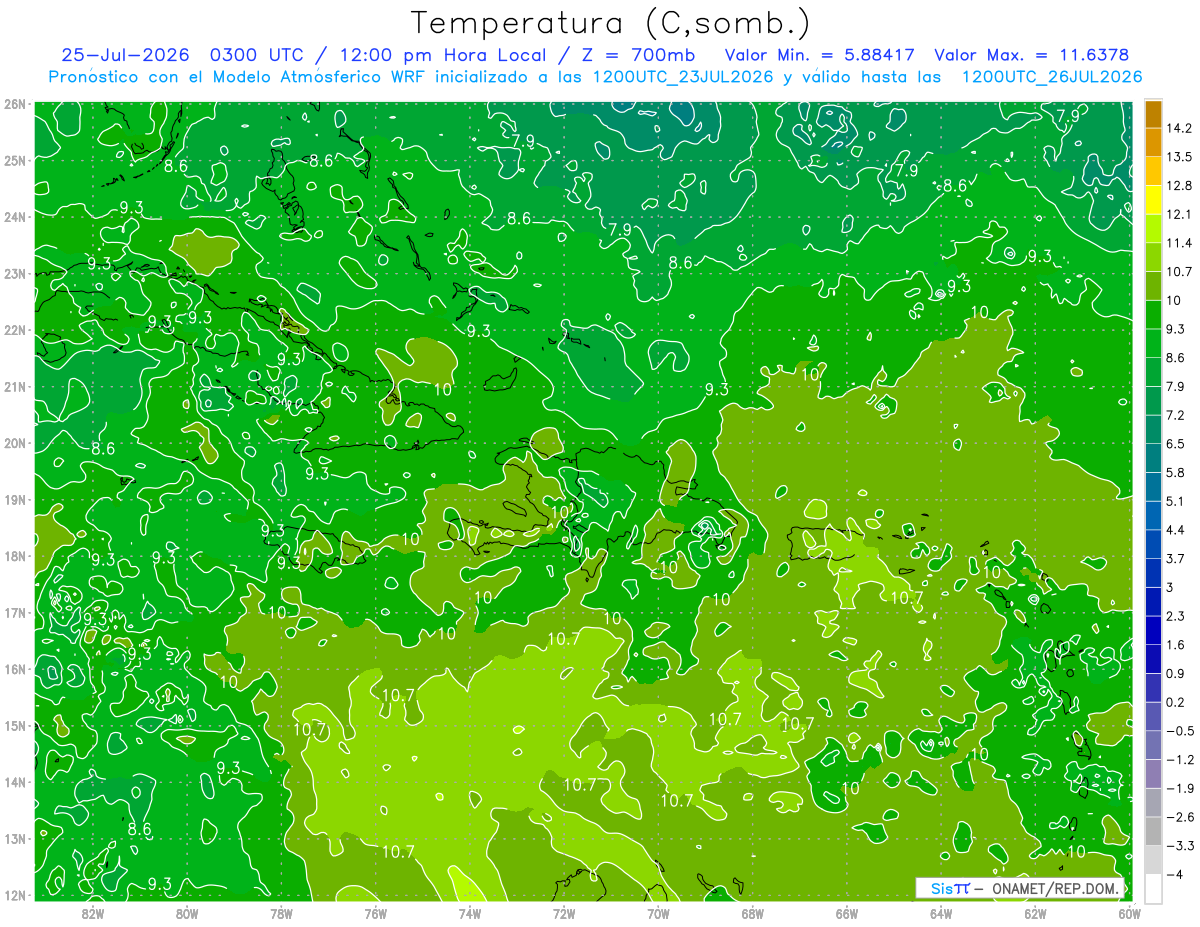Image resolution: width=1200 pixels, height=927 pixels.
Task: Click the -3.3 color bar label
Action: click(1180, 846)
